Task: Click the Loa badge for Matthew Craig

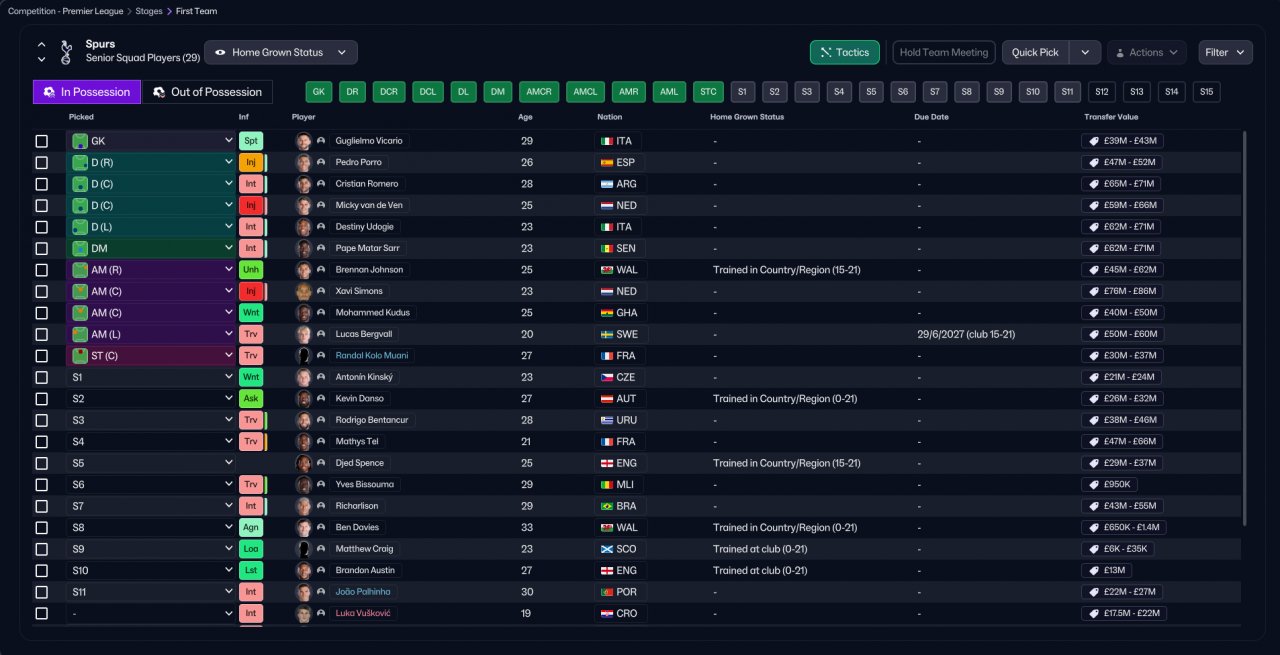Action: pos(250,549)
